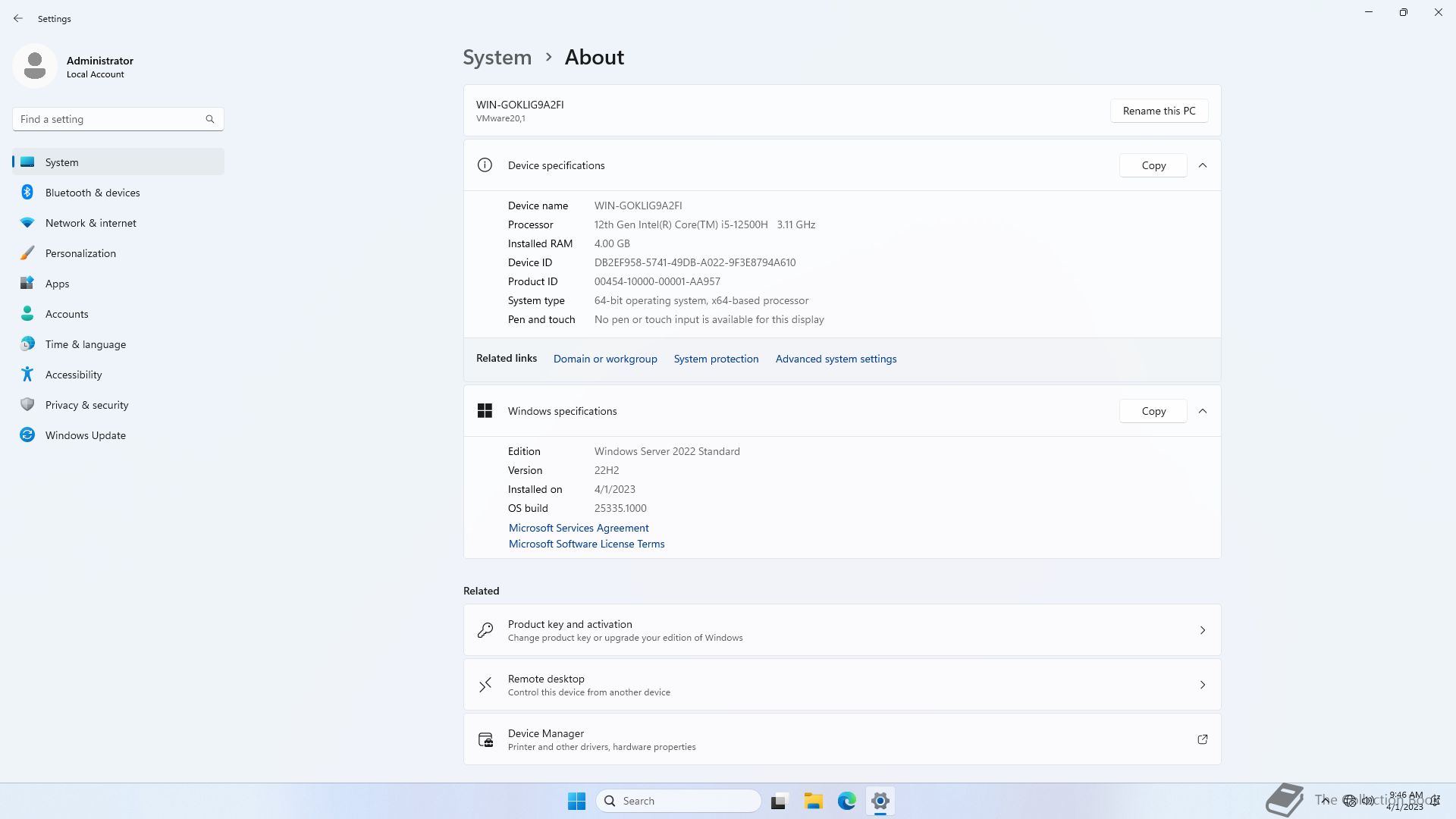The image size is (1456, 819).
Task: Click the Edition value Windows Server 2022 Standard
Action: point(667,451)
